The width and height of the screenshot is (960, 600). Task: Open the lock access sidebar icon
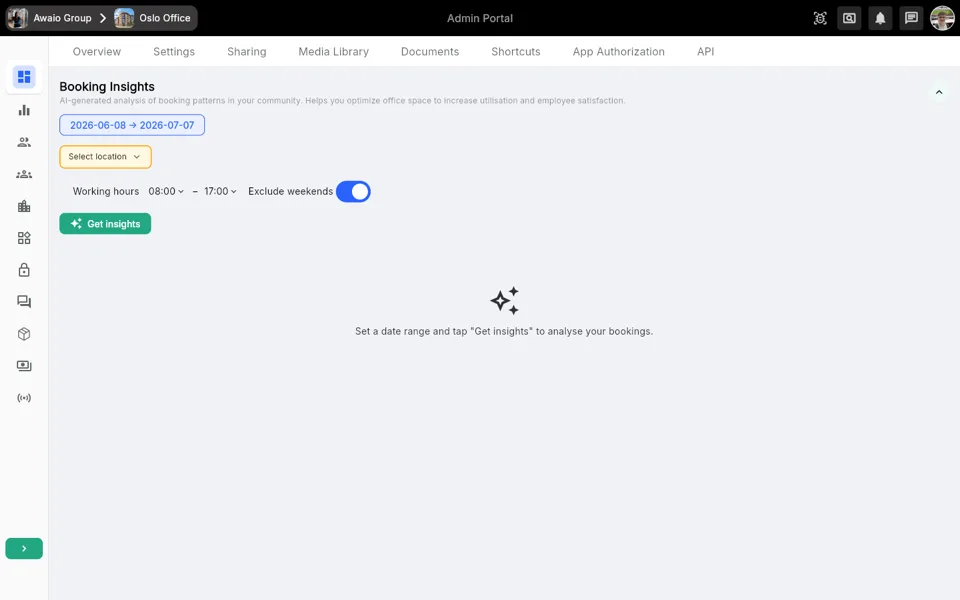point(24,270)
